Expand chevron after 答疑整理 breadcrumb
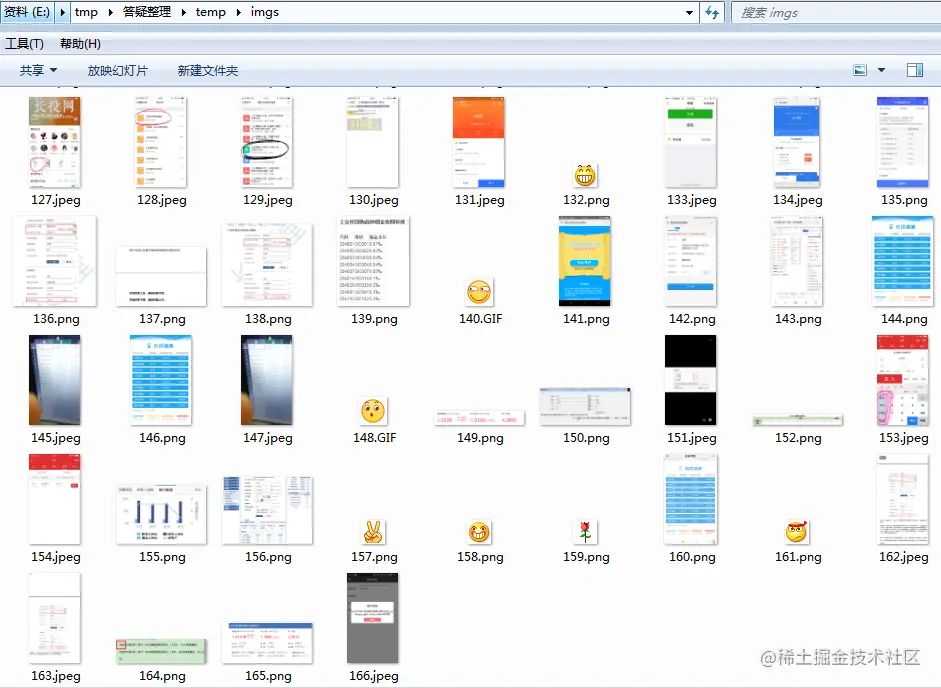Screen dimensions: 941x688 pos(184,13)
